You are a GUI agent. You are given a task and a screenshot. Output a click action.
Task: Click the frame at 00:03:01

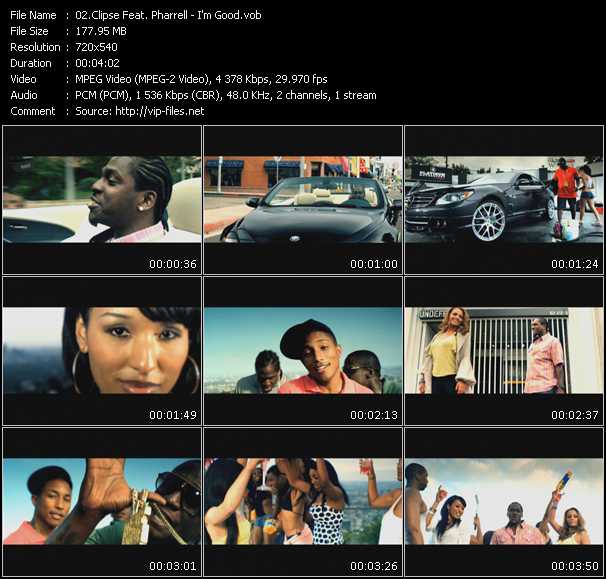[102, 502]
